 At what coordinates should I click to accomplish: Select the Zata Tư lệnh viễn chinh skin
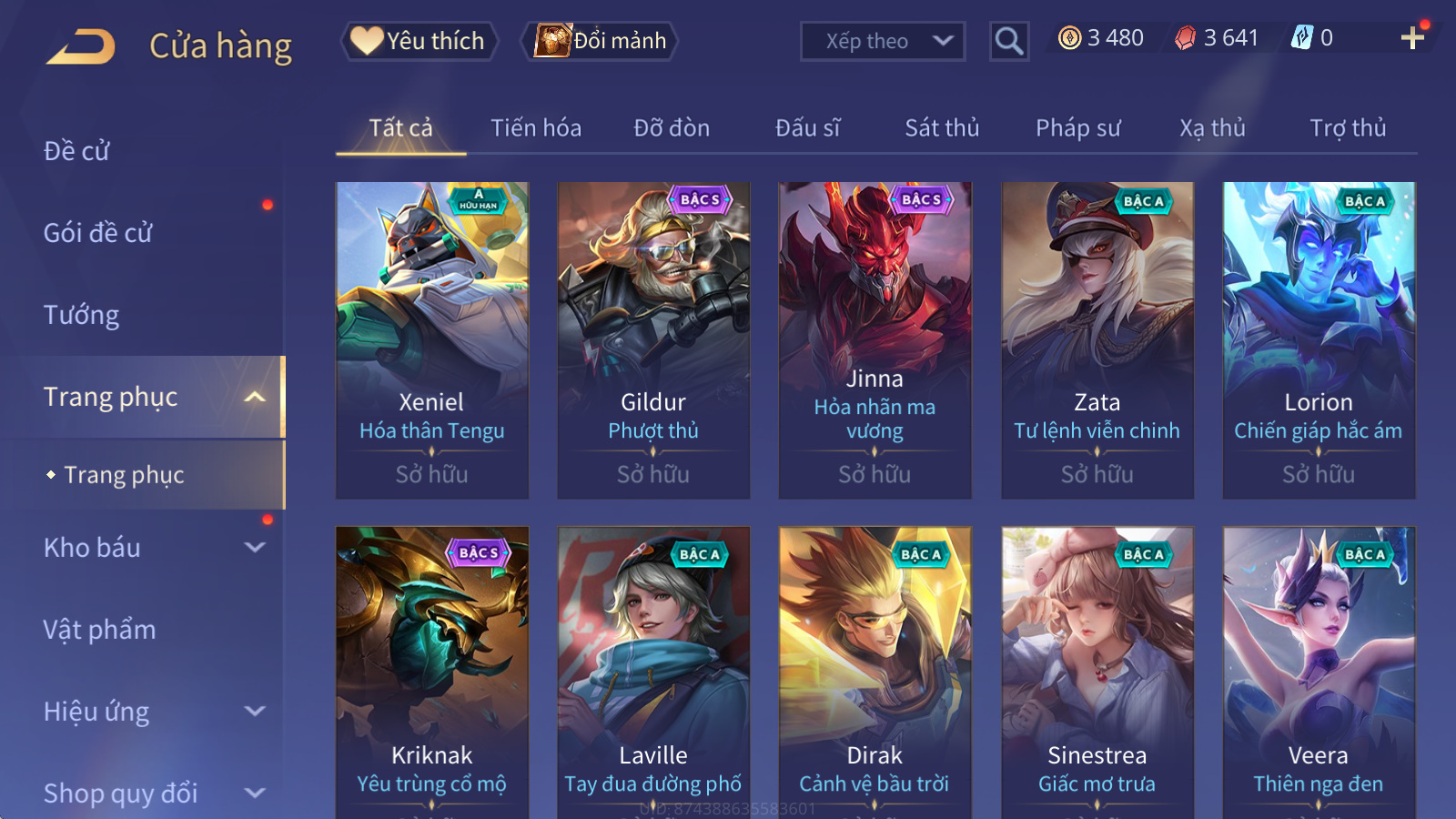1097,340
